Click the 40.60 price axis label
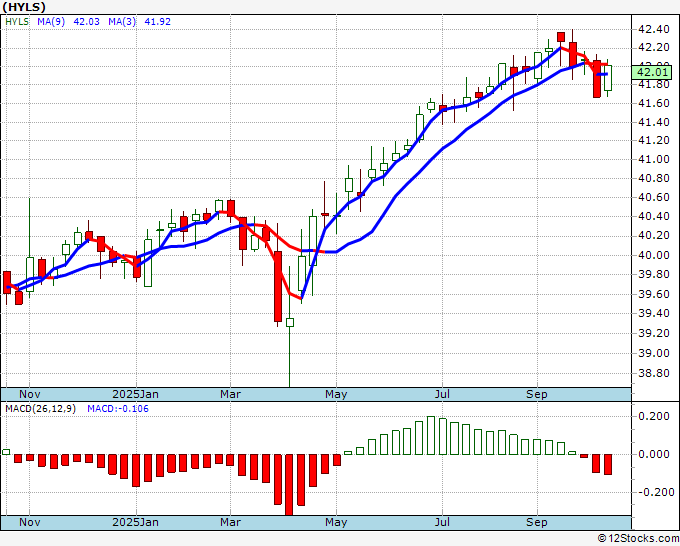Viewport: 680px width, 546px height. (x=654, y=197)
